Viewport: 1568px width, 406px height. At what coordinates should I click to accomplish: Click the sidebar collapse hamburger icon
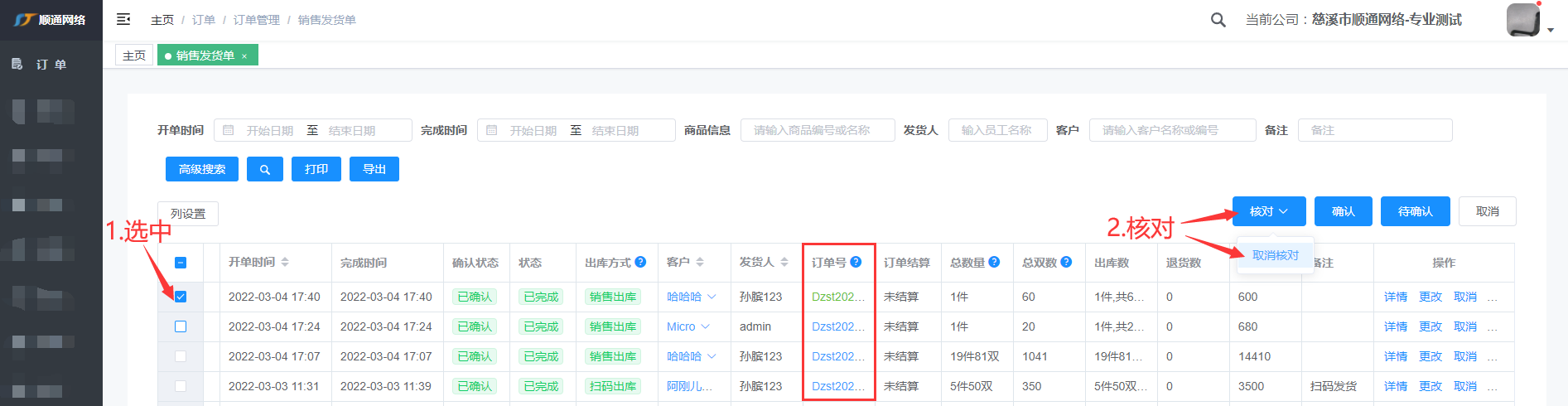123,19
